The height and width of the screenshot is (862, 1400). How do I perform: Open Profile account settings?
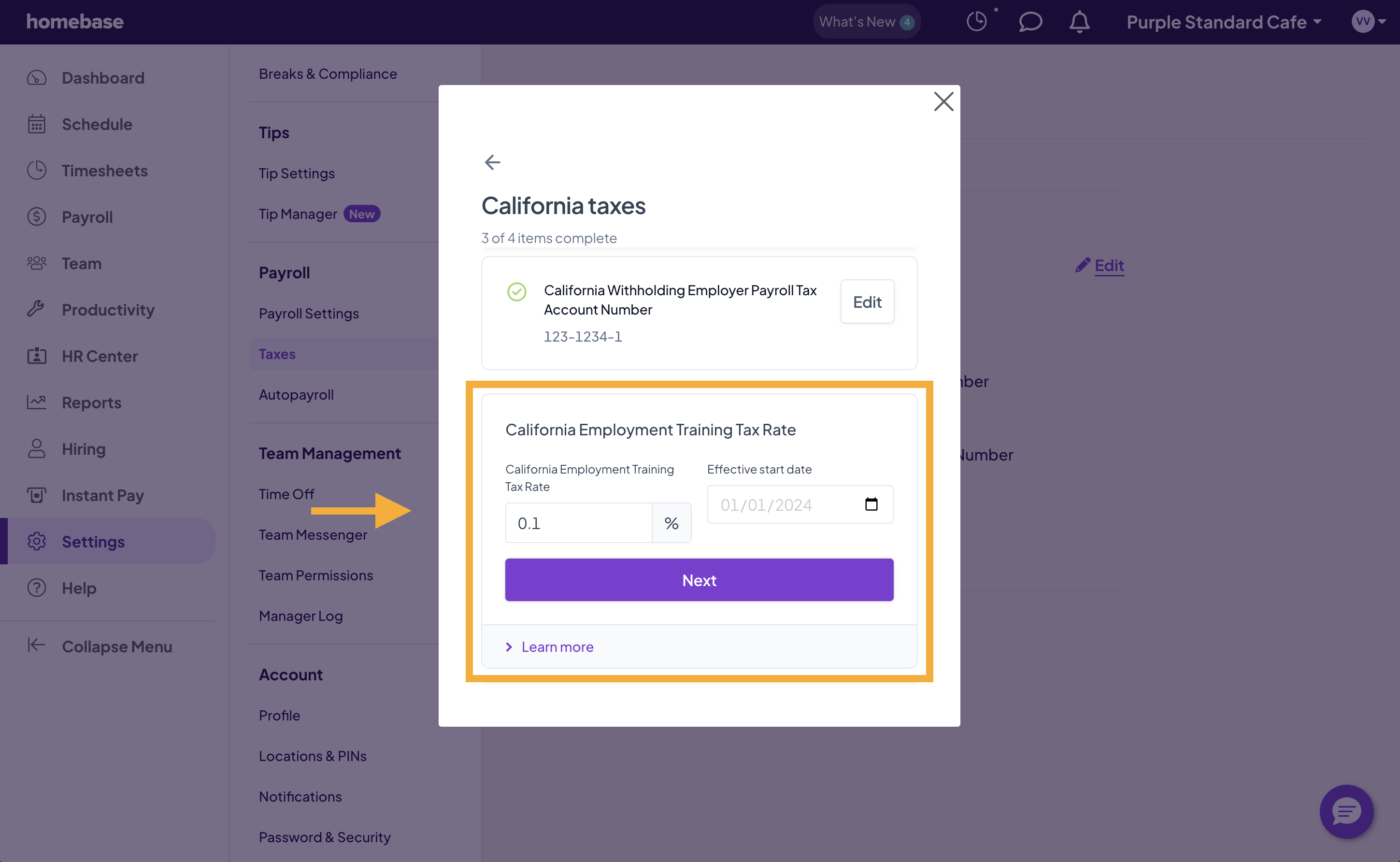pos(279,715)
